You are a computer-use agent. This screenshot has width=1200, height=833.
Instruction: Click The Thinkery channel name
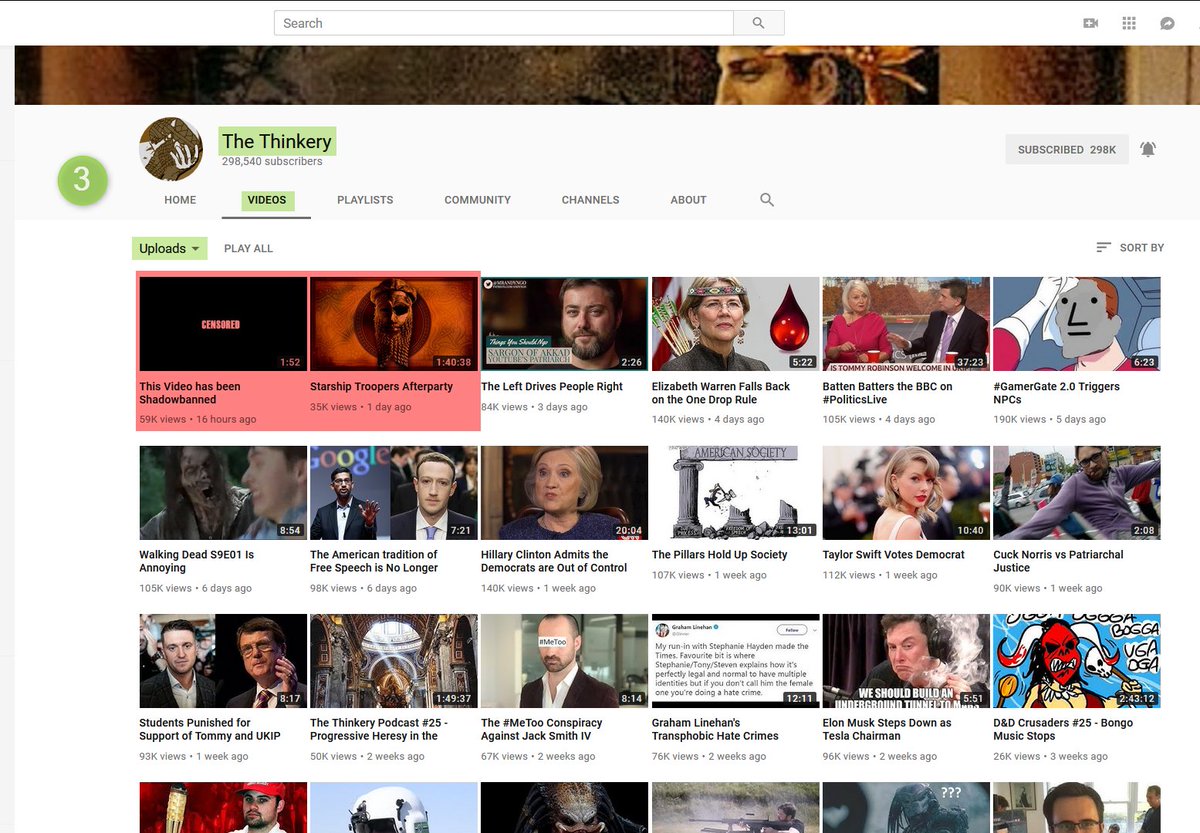[x=277, y=141]
